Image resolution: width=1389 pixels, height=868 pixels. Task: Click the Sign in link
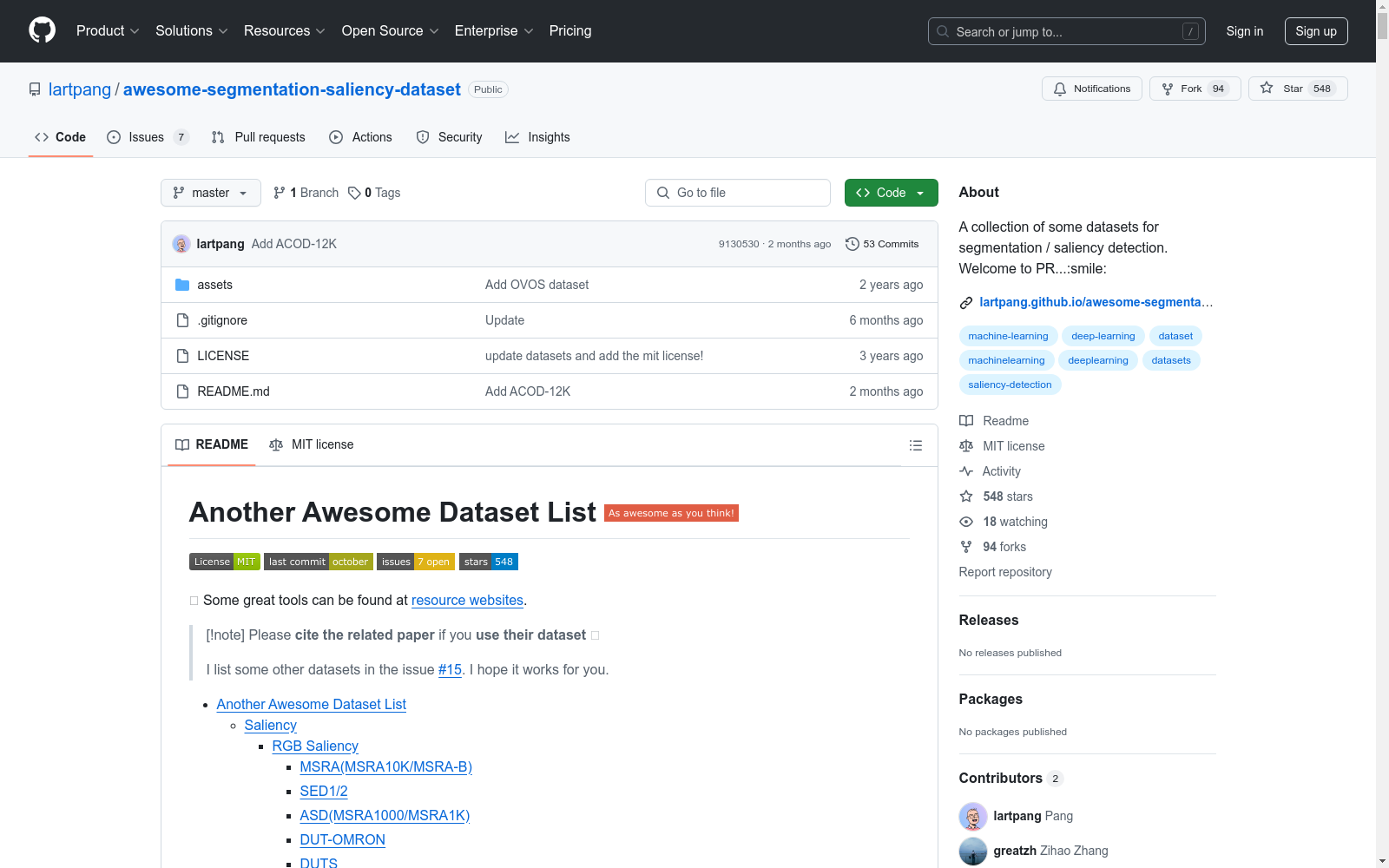point(1245,31)
